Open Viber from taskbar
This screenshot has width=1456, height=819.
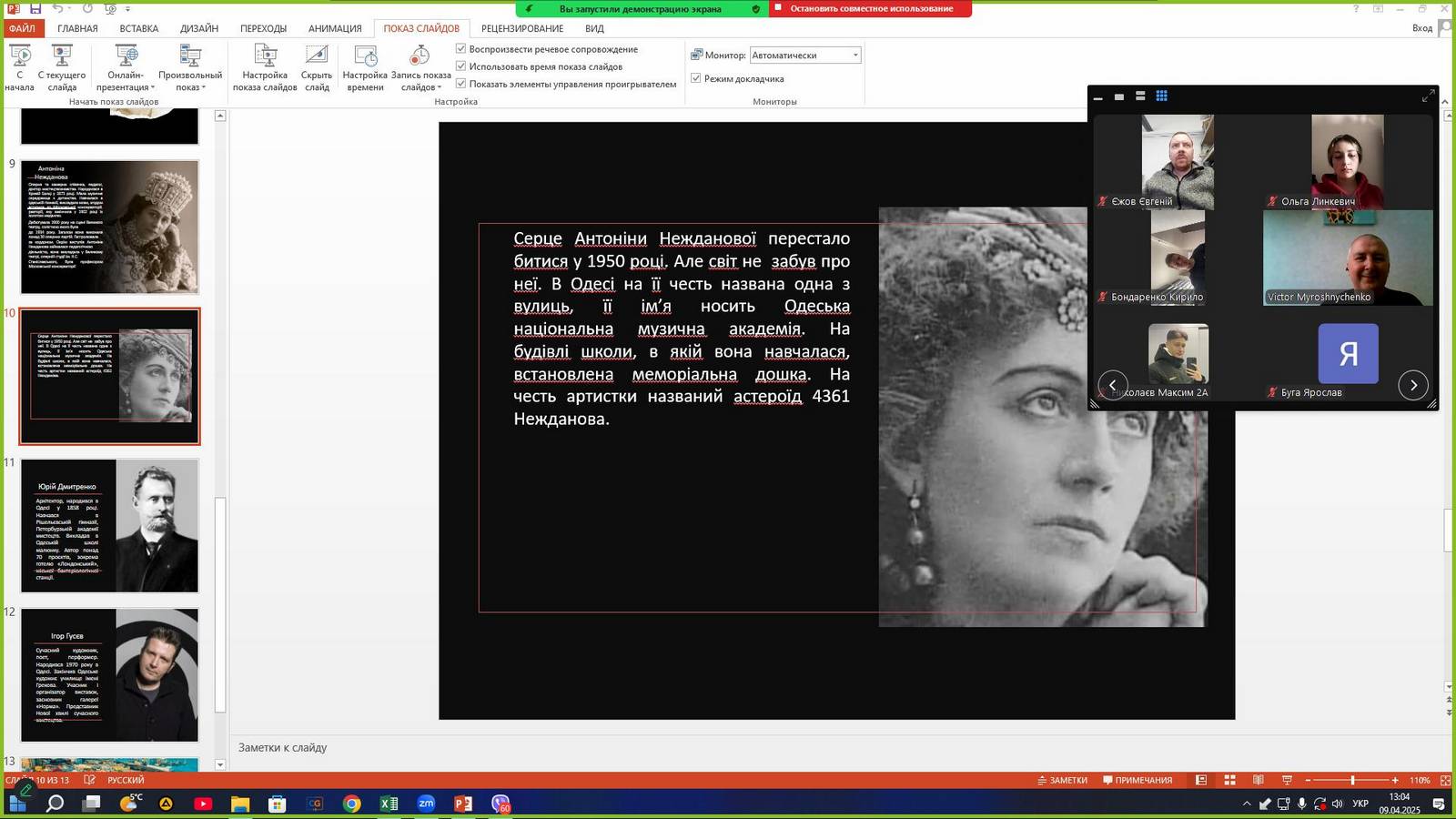pyautogui.click(x=500, y=804)
